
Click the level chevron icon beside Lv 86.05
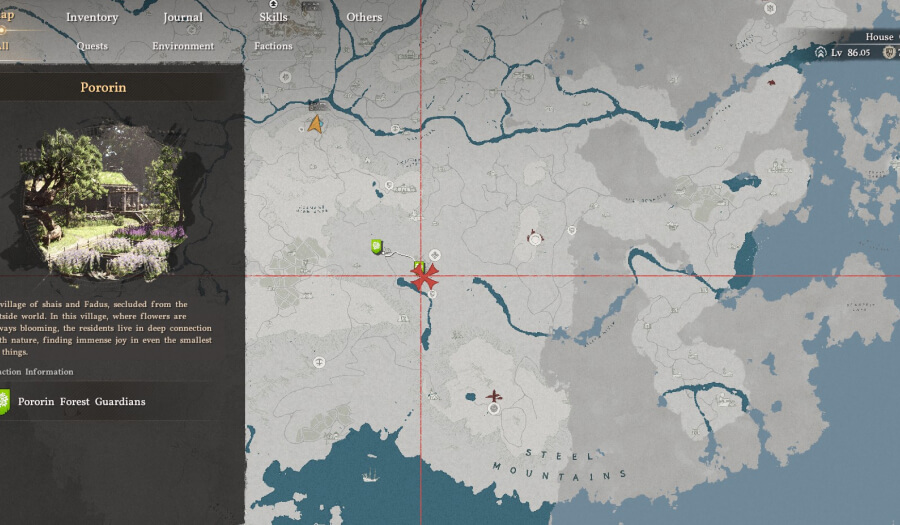tap(821, 52)
